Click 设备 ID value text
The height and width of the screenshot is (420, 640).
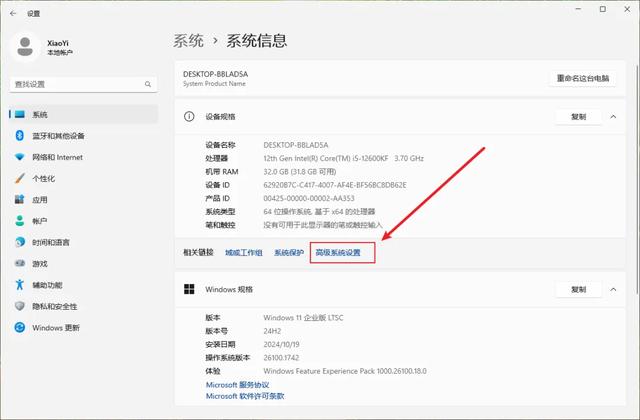point(335,185)
